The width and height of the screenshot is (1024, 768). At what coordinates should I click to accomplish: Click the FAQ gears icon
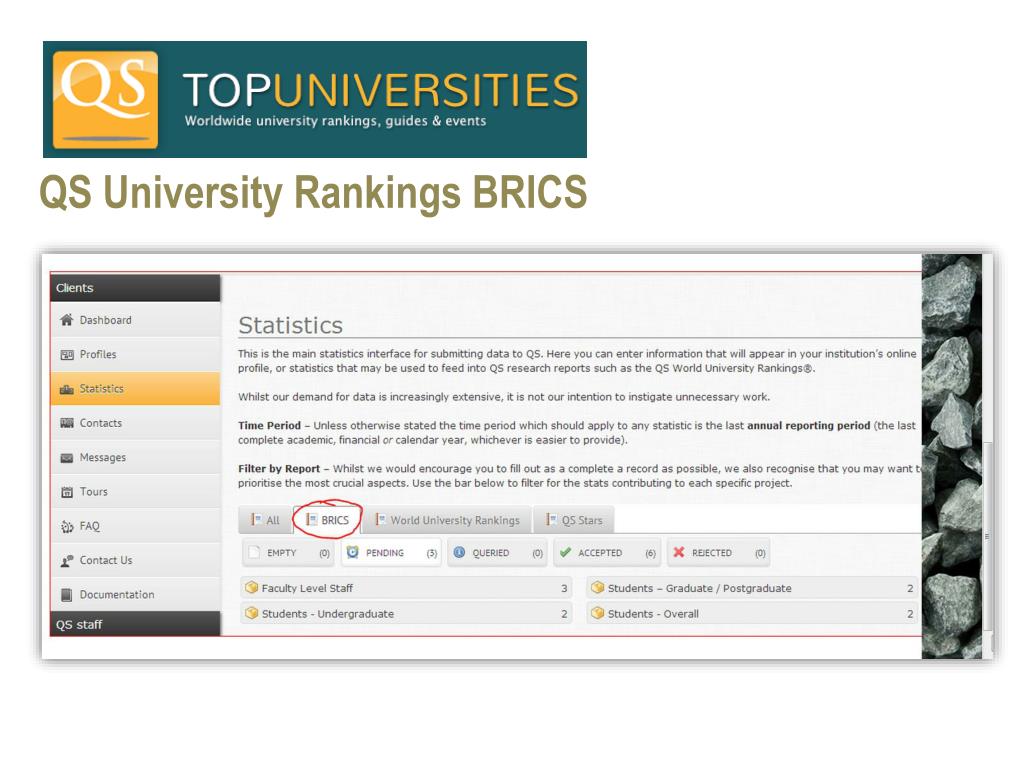pyautogui.click(x=67, y=526)
